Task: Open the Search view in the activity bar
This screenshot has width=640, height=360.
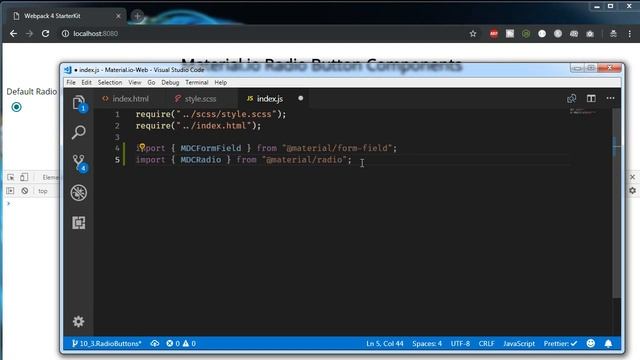Action: coord(79,132)
